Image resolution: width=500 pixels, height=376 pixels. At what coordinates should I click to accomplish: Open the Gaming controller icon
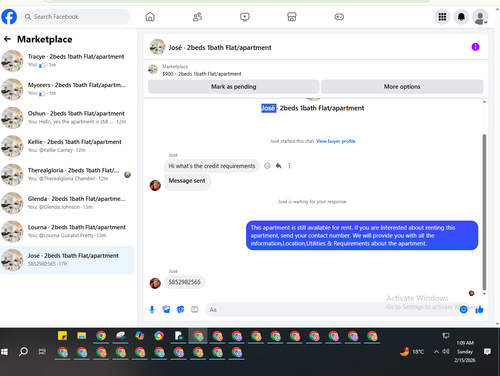click(339, 17)
